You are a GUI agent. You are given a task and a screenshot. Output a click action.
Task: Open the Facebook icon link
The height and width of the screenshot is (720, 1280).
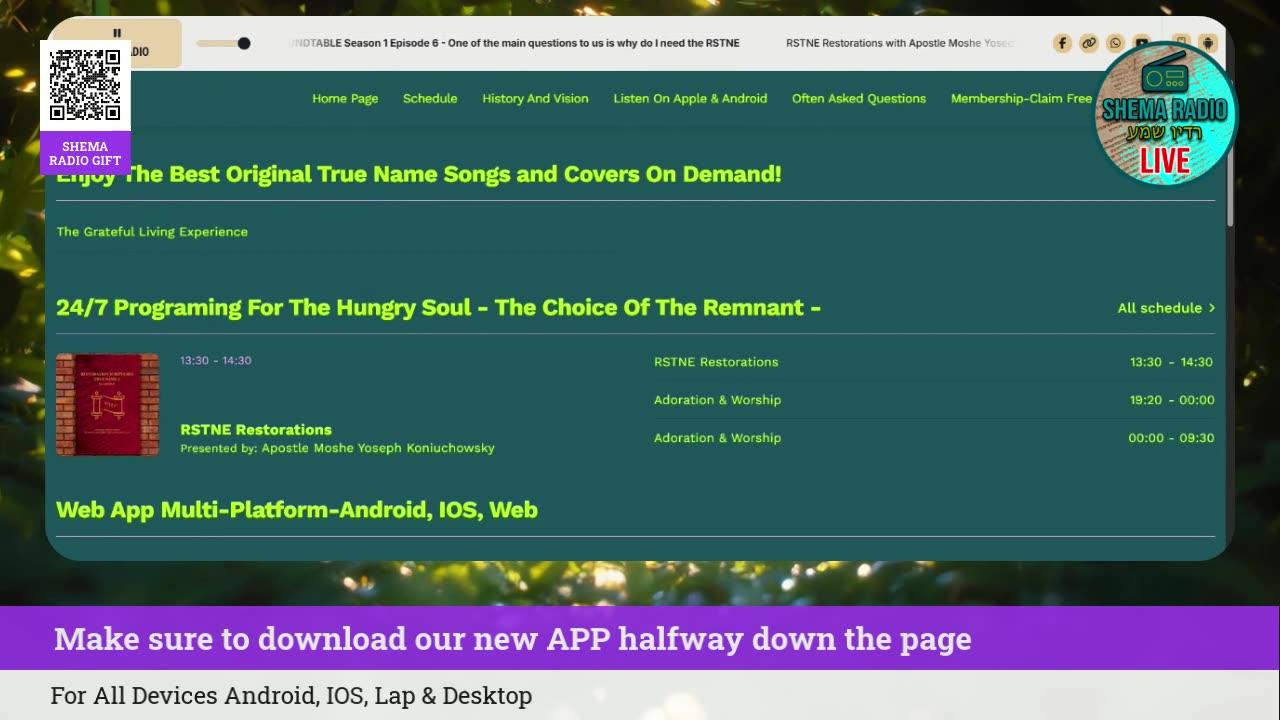pyautogui.click(x=1062, y=43)
